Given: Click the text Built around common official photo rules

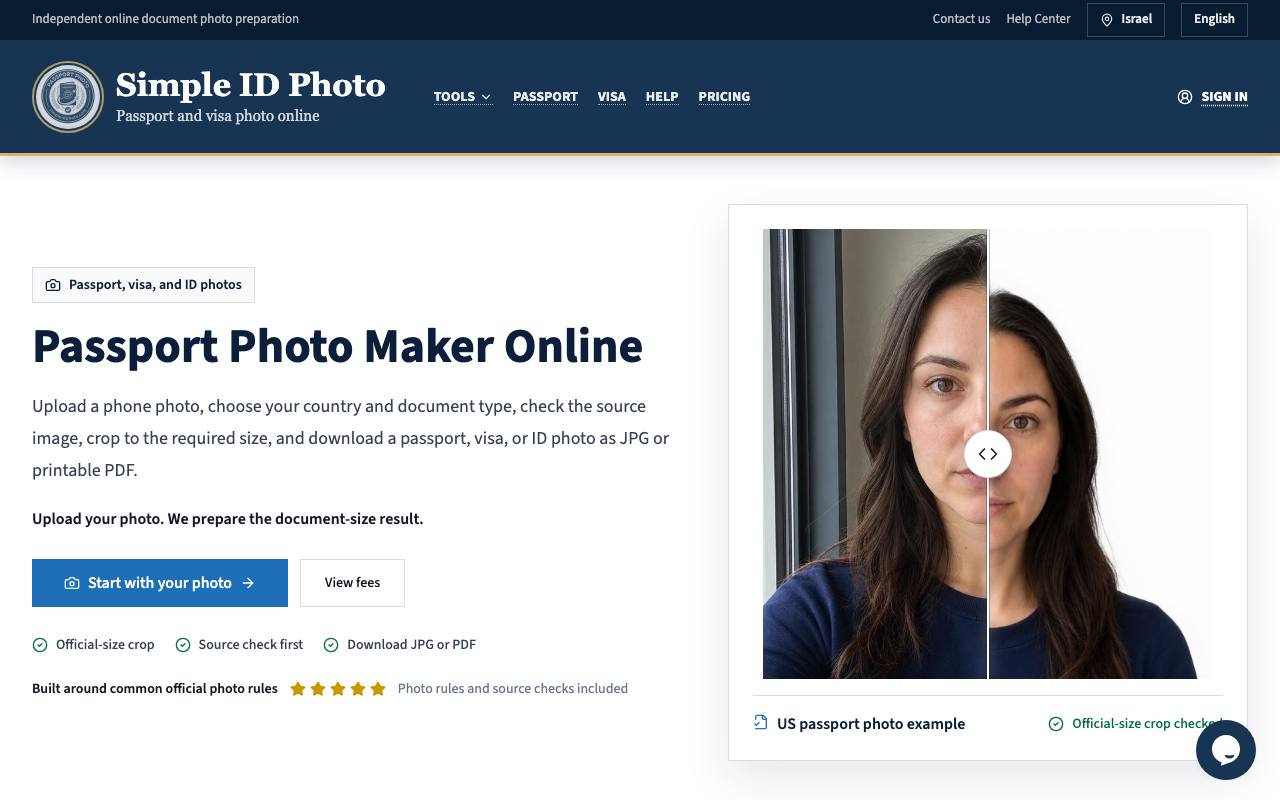Looking at the screenshot, I should coord(155,689).
